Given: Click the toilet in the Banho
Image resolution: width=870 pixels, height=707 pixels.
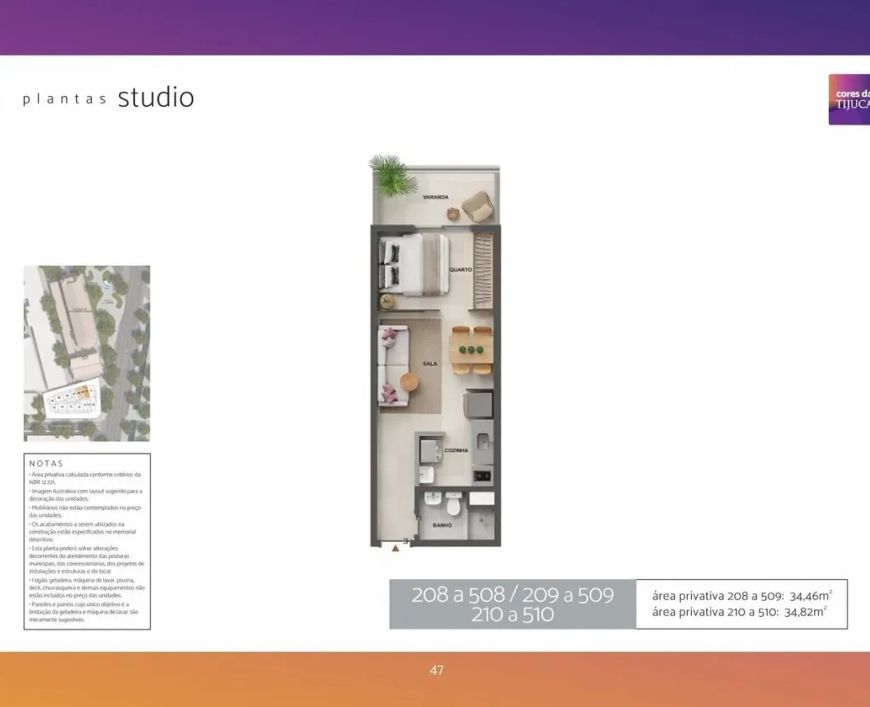Looking at the screenshot, I should tap(453, 503).
